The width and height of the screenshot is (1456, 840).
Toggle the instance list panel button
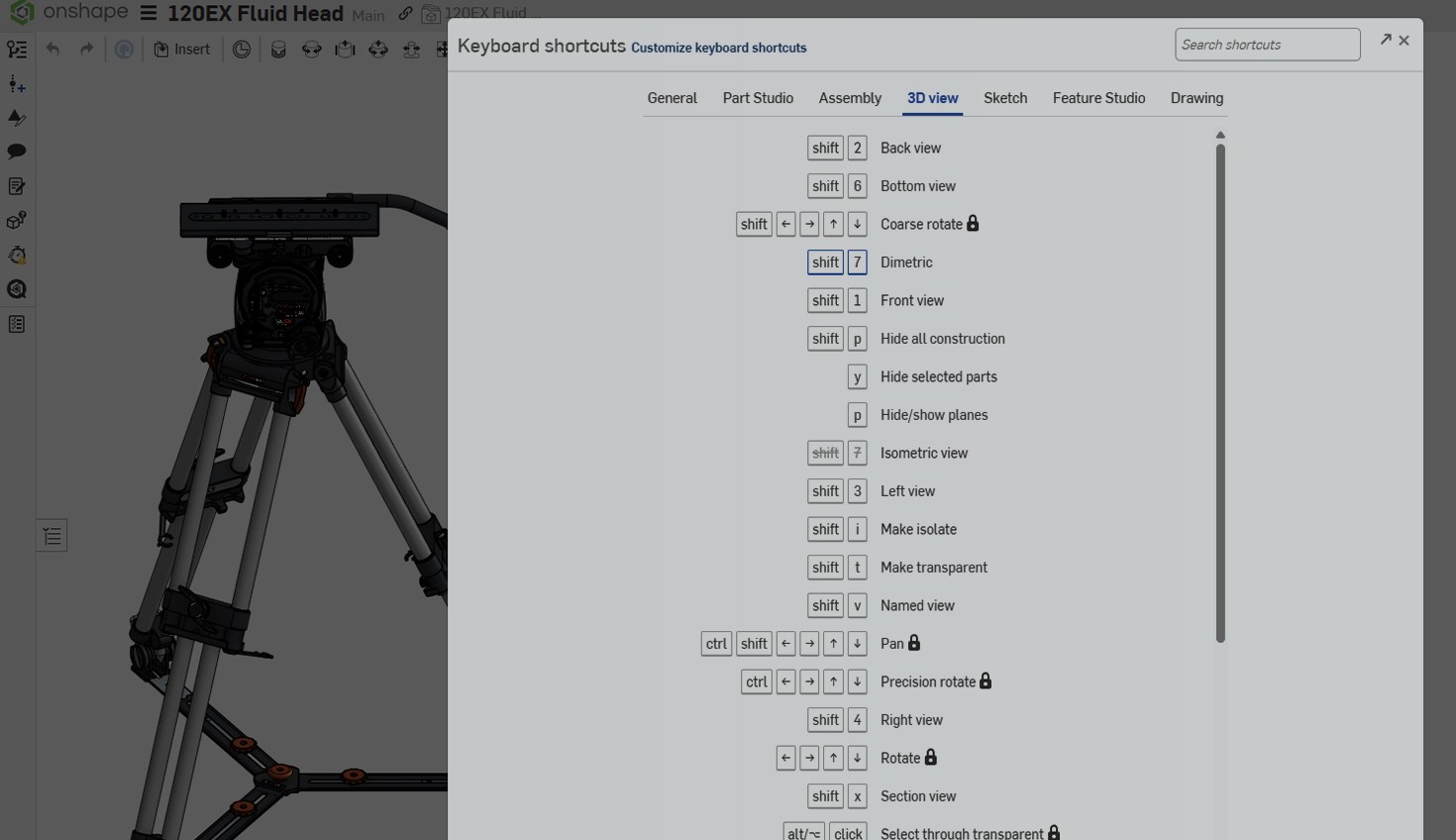click(52, 536)
